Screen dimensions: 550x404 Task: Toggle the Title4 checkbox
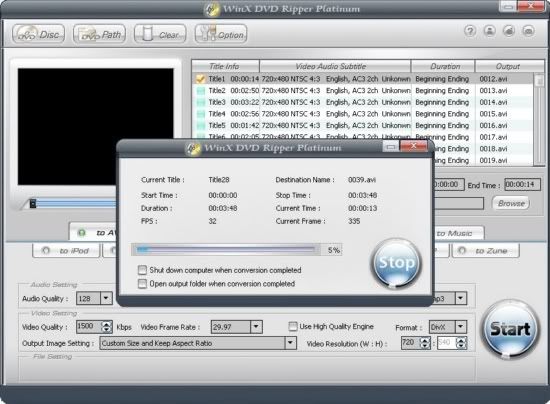tap(201, 114)
